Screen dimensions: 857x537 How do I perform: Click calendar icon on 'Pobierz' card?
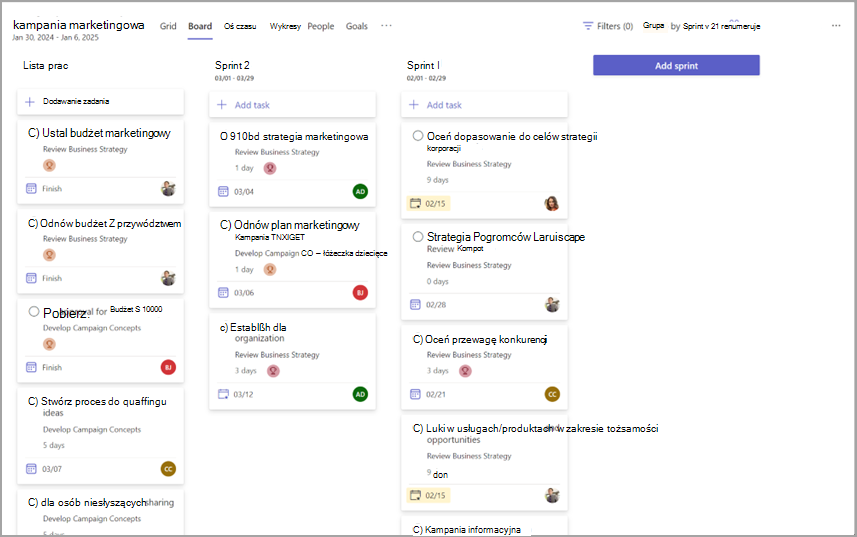(32, 367)
